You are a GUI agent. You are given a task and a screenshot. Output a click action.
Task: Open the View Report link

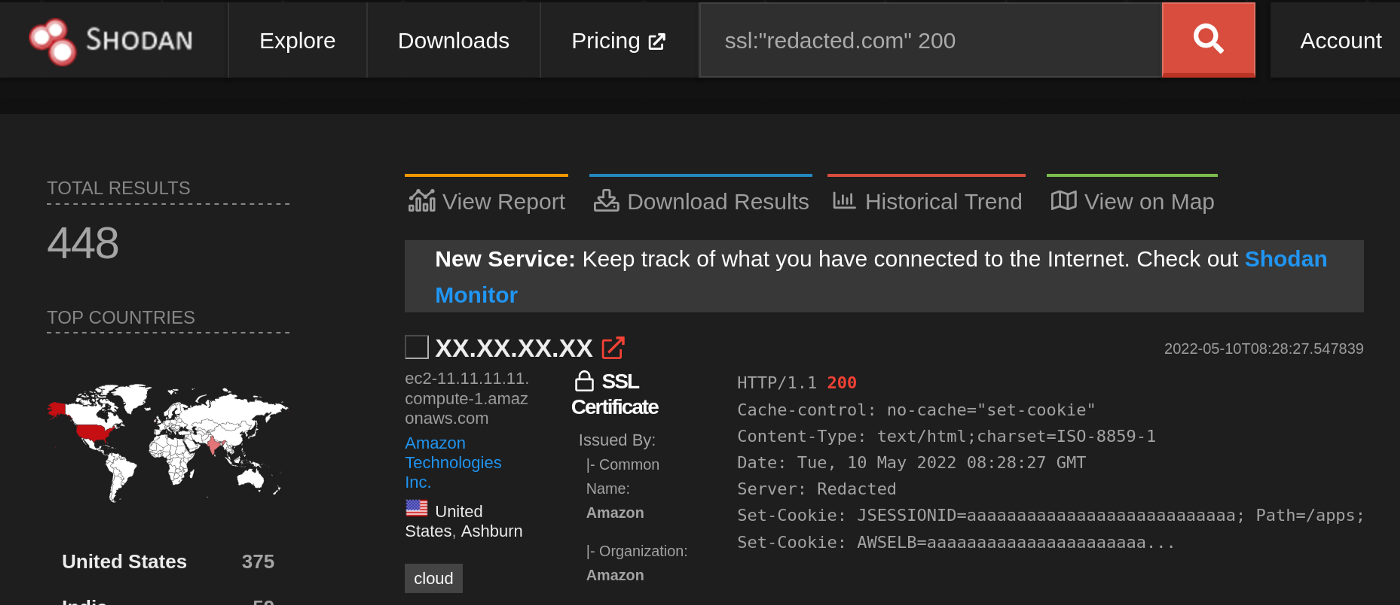point(486,201)
